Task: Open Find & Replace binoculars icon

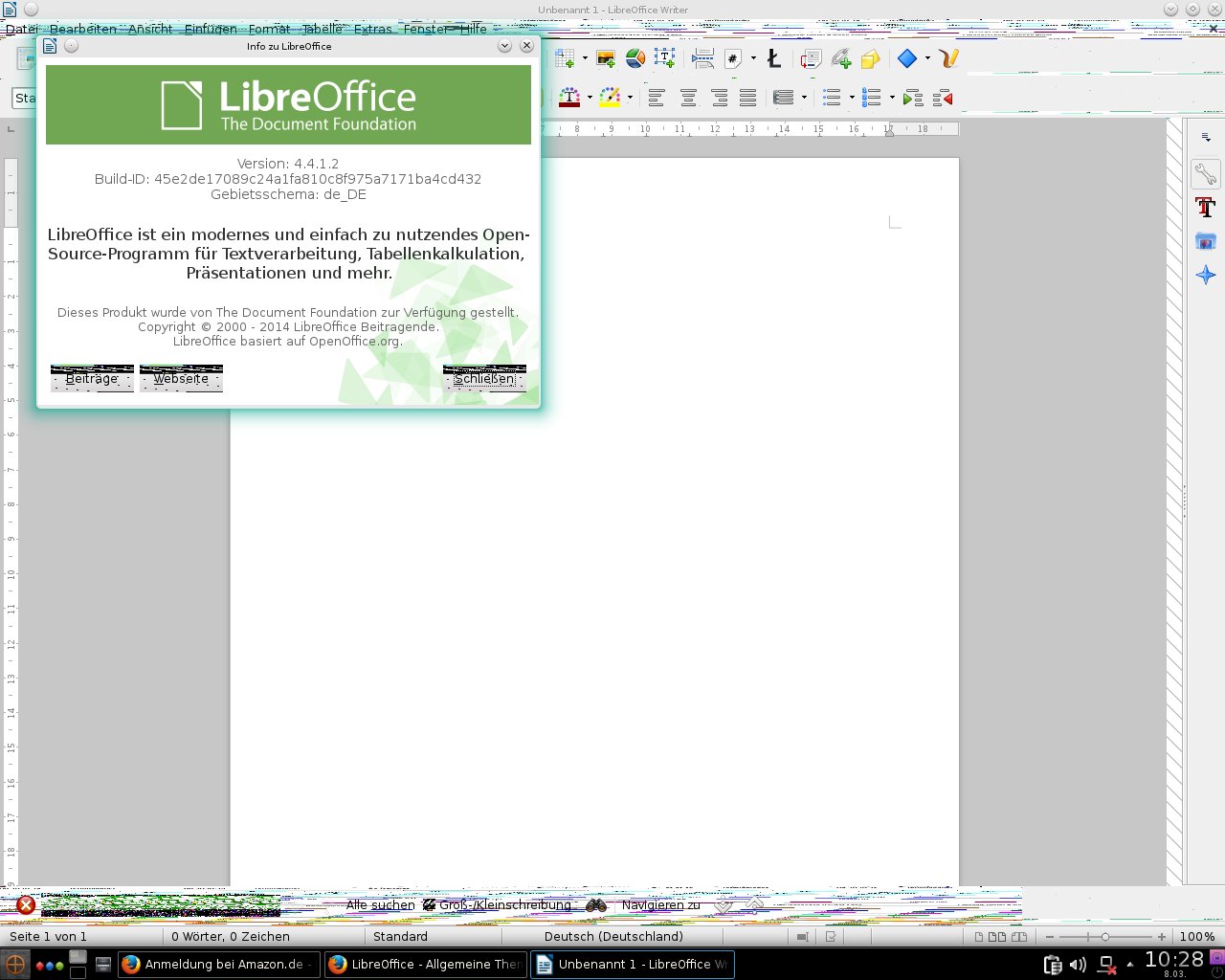Action: [596, 904]
